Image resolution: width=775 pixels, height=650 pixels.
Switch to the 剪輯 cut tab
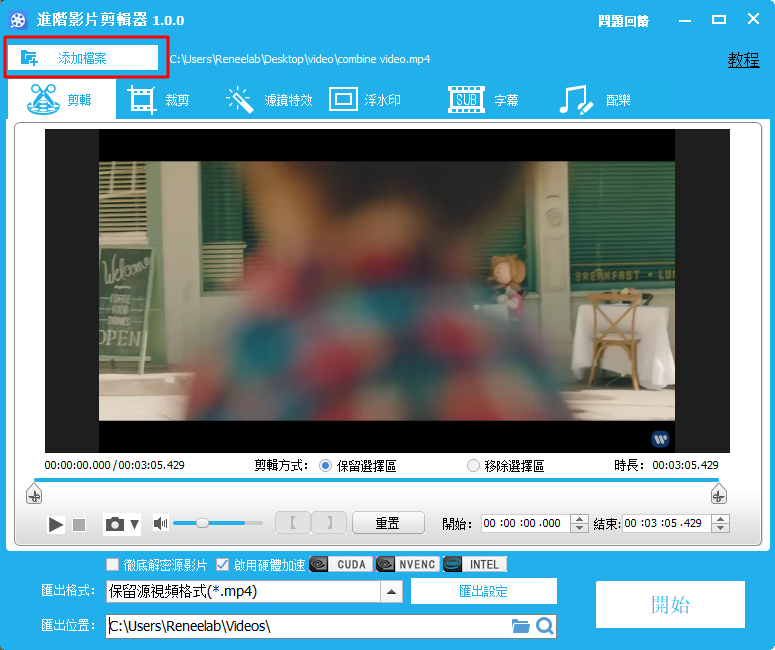[x=61, y=100]
